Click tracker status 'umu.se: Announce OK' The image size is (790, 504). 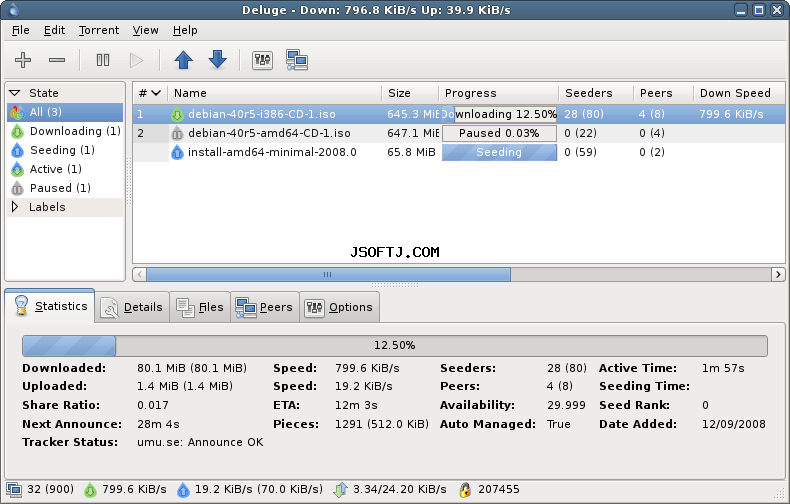click(x=200, y=443)
